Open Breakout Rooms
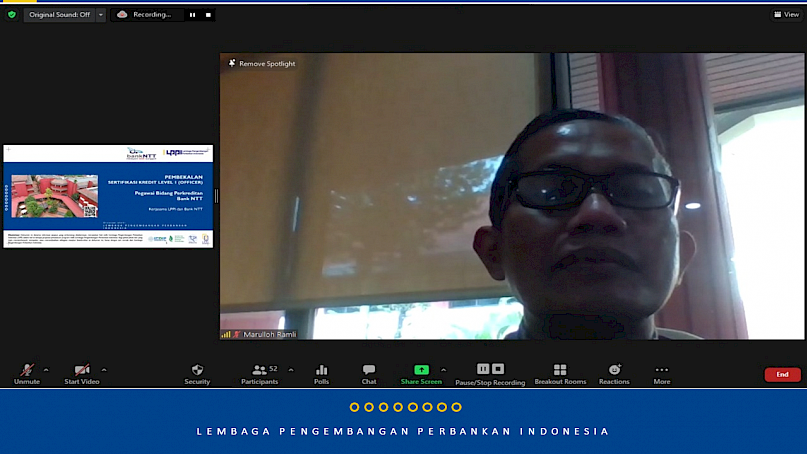 tap(560, 374)
